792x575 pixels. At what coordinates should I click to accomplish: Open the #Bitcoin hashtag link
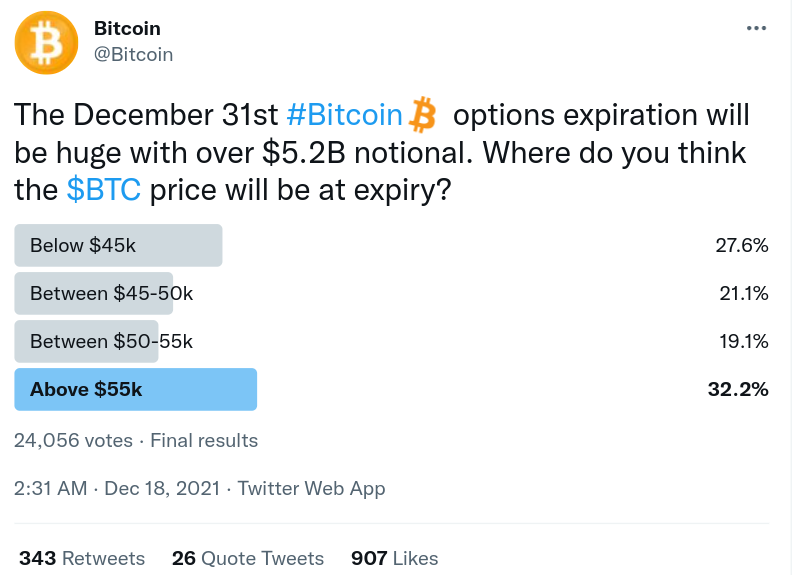click(344, 115)
